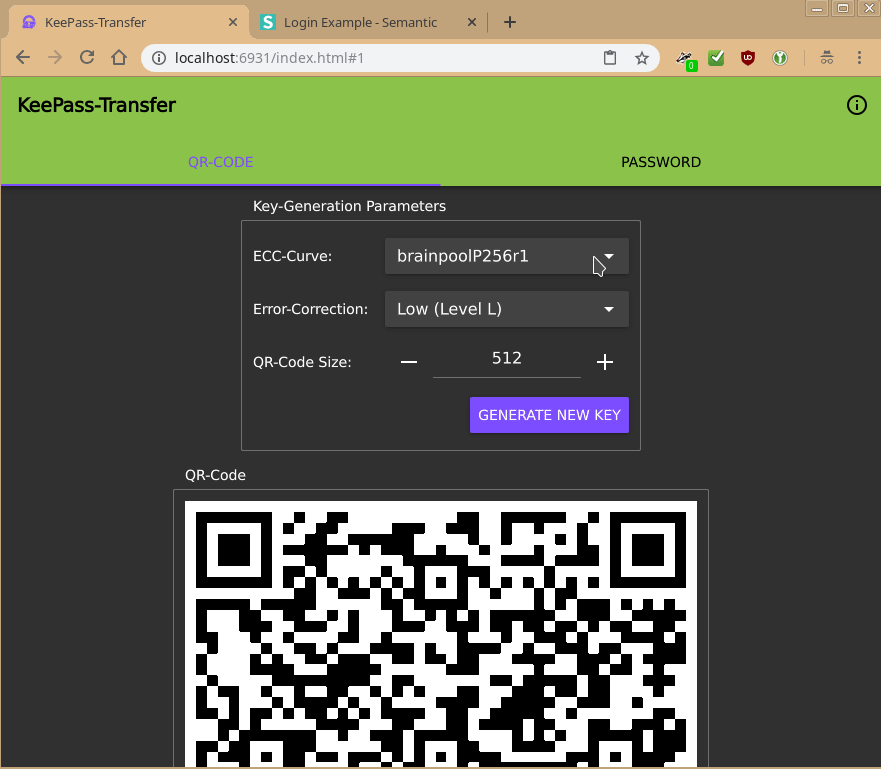Viewport: 881px width, 769px height.
Task: Switch to the QR-CODE tab
Action: pos(221,162)
